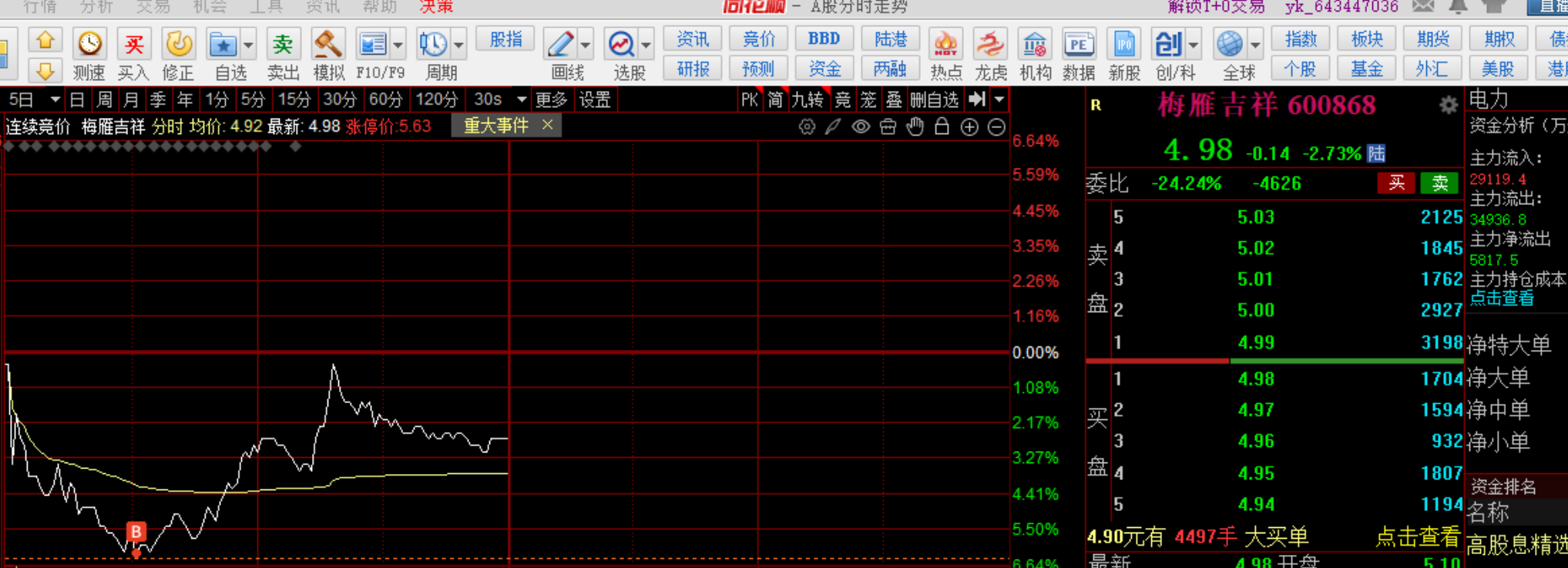Click the 删自选 remove favorite button
This screenshot has height=568, width=1568.
[x=935, y=99]
